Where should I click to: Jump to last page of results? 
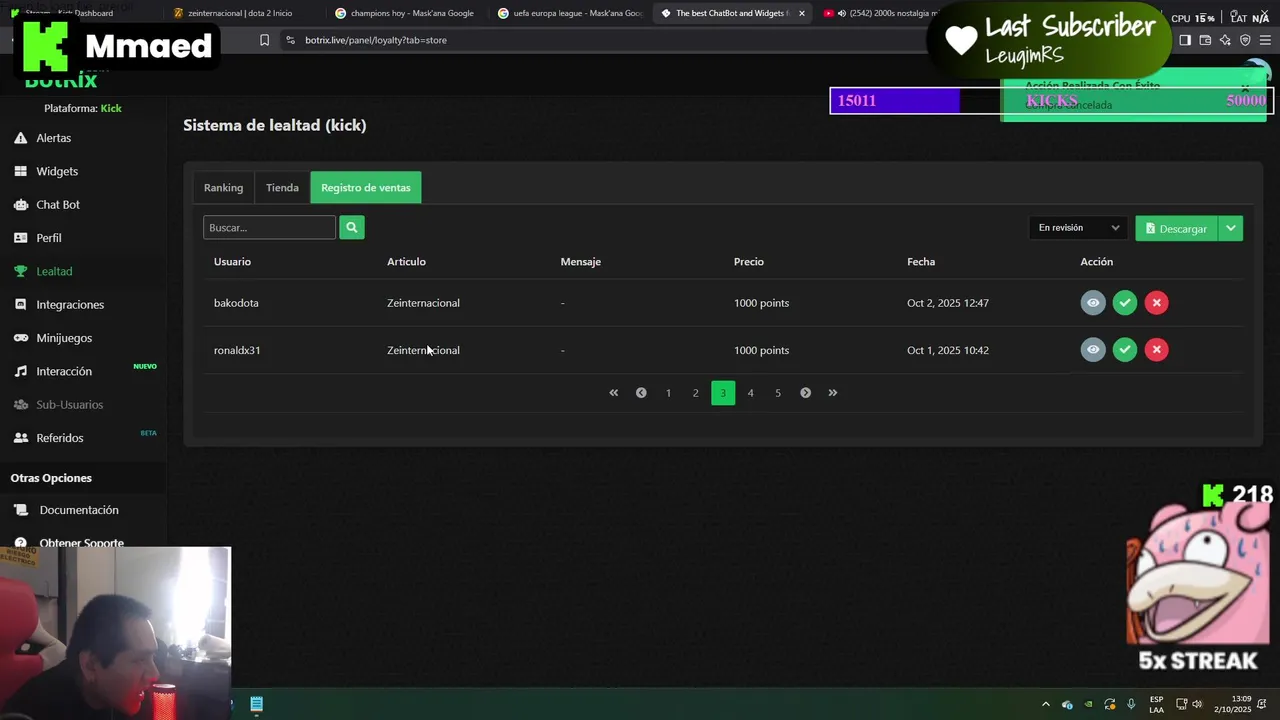(x=832, y=393)
